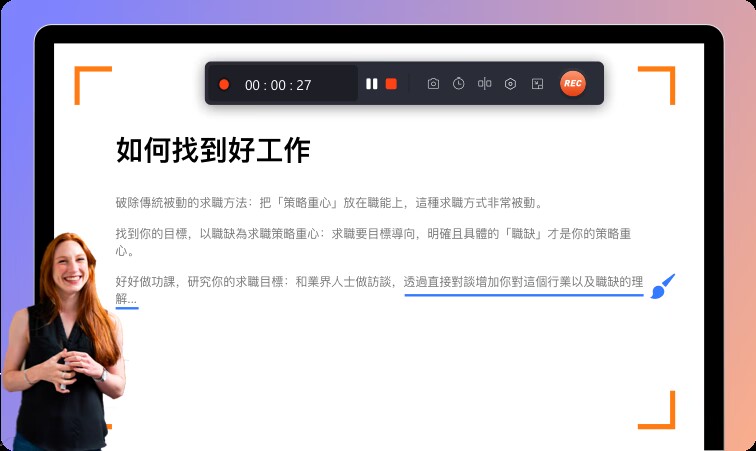Click the split trim icon in the toolbar

pos(484,84)
